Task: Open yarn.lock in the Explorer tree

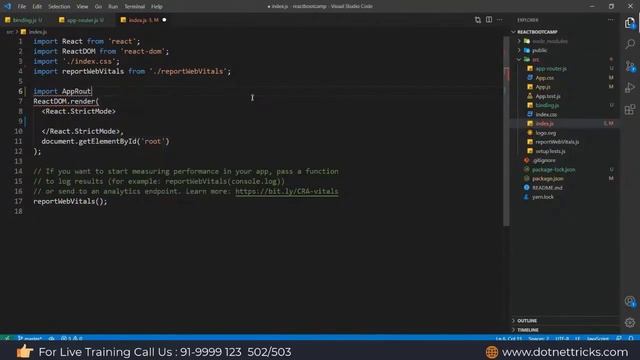Action: pos(543,197)
